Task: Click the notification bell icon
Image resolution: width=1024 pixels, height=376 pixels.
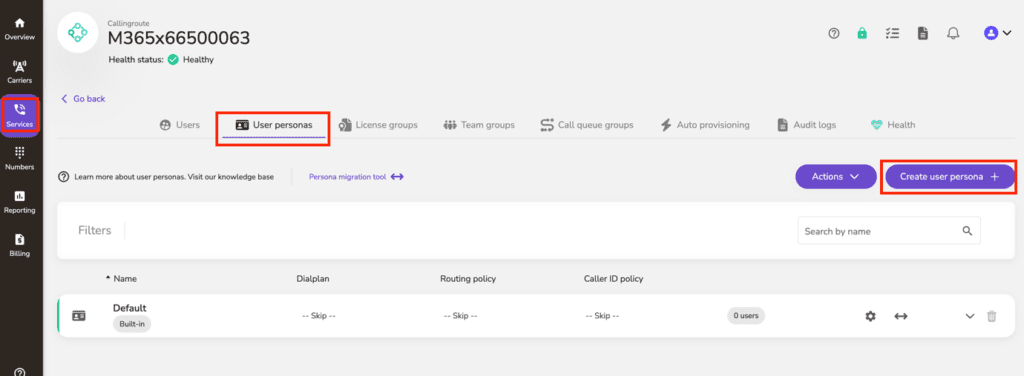Action: coord(953,34)
